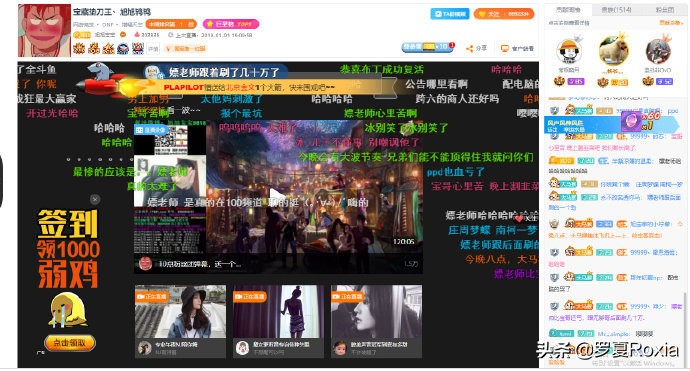Select the 贡献周榜 tab

[568, 9]
